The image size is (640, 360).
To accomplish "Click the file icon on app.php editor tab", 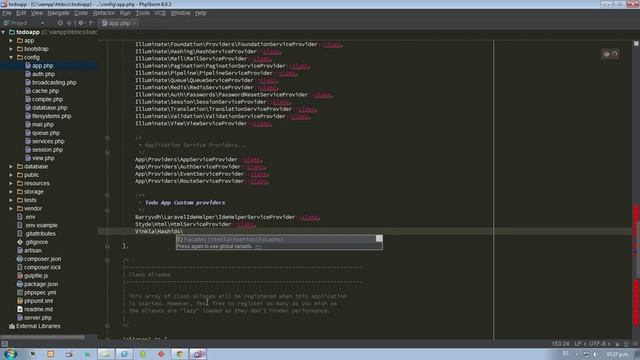I will tap(105, 23).
